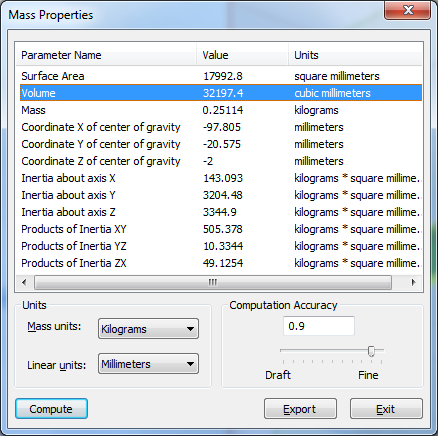Exit the Mass Properties dialog
Image resolution: width=438 pixels, height=436 pixels.
tap(386, 409)
